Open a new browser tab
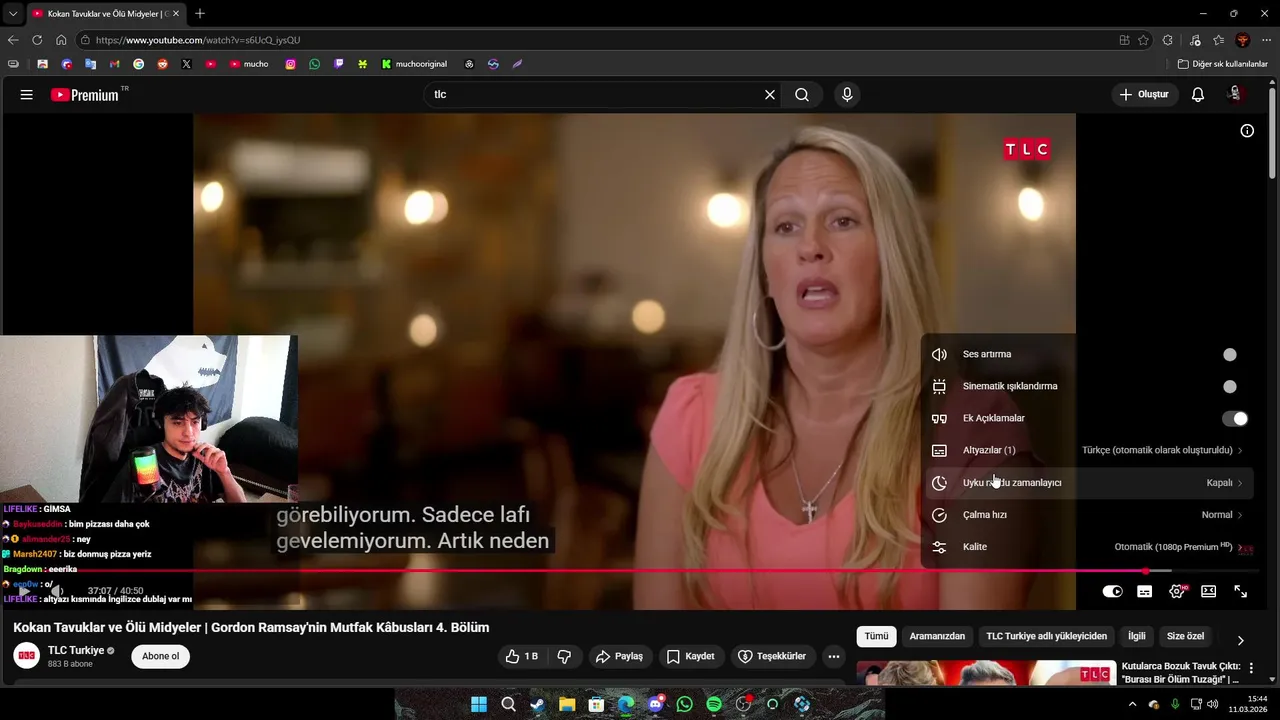This screenshot has width=1280, height=720. (x=200, y=14)
